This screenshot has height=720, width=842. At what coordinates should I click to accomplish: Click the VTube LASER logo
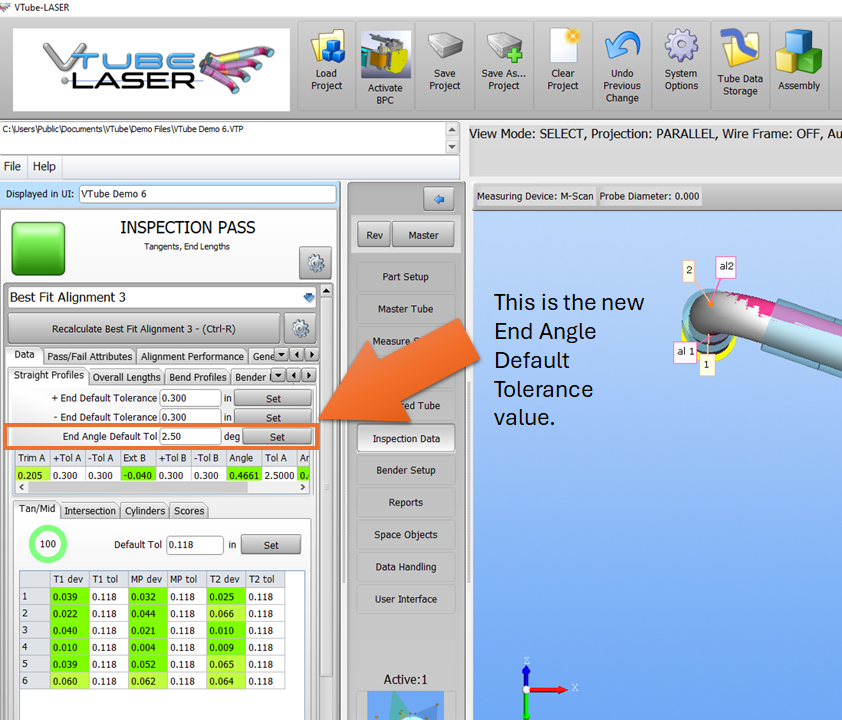click(151, 69)
